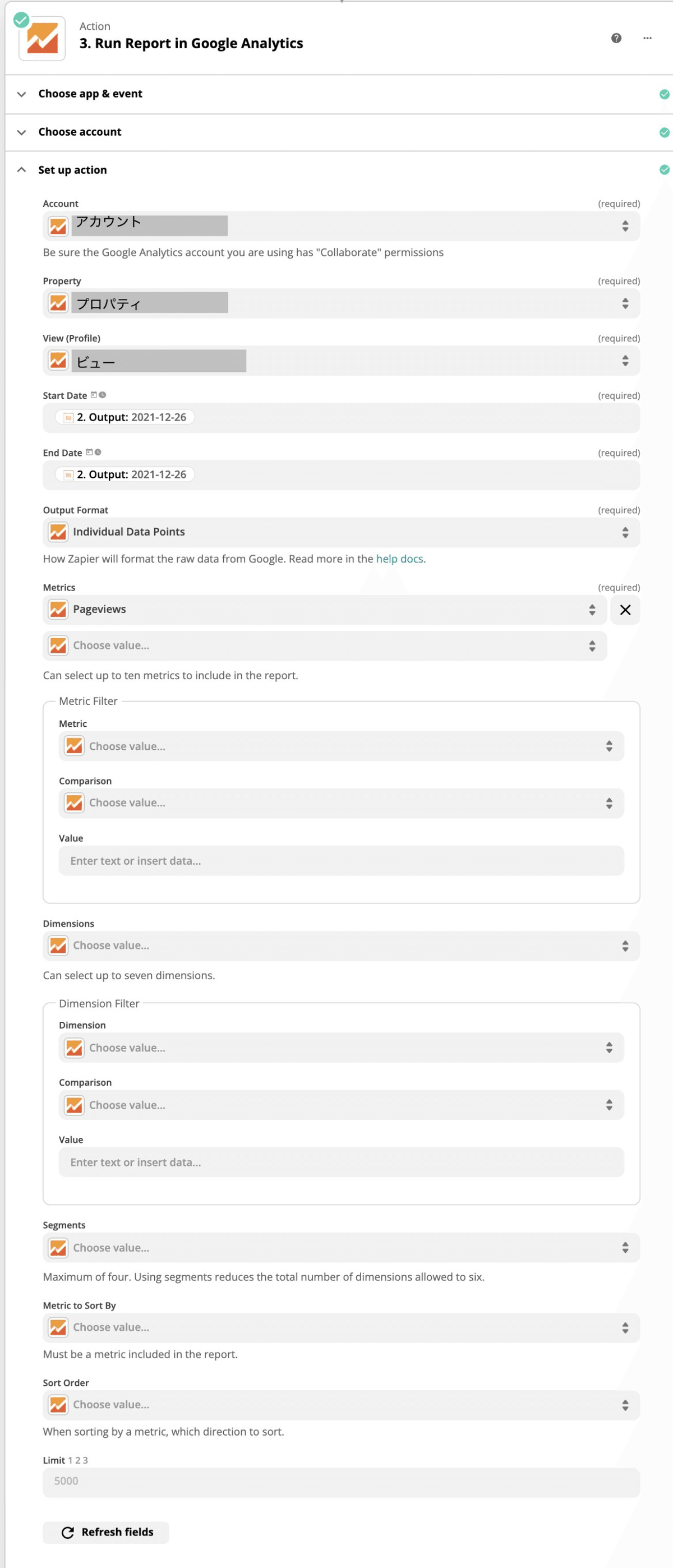Expand the Choose account section

point(338,132)
